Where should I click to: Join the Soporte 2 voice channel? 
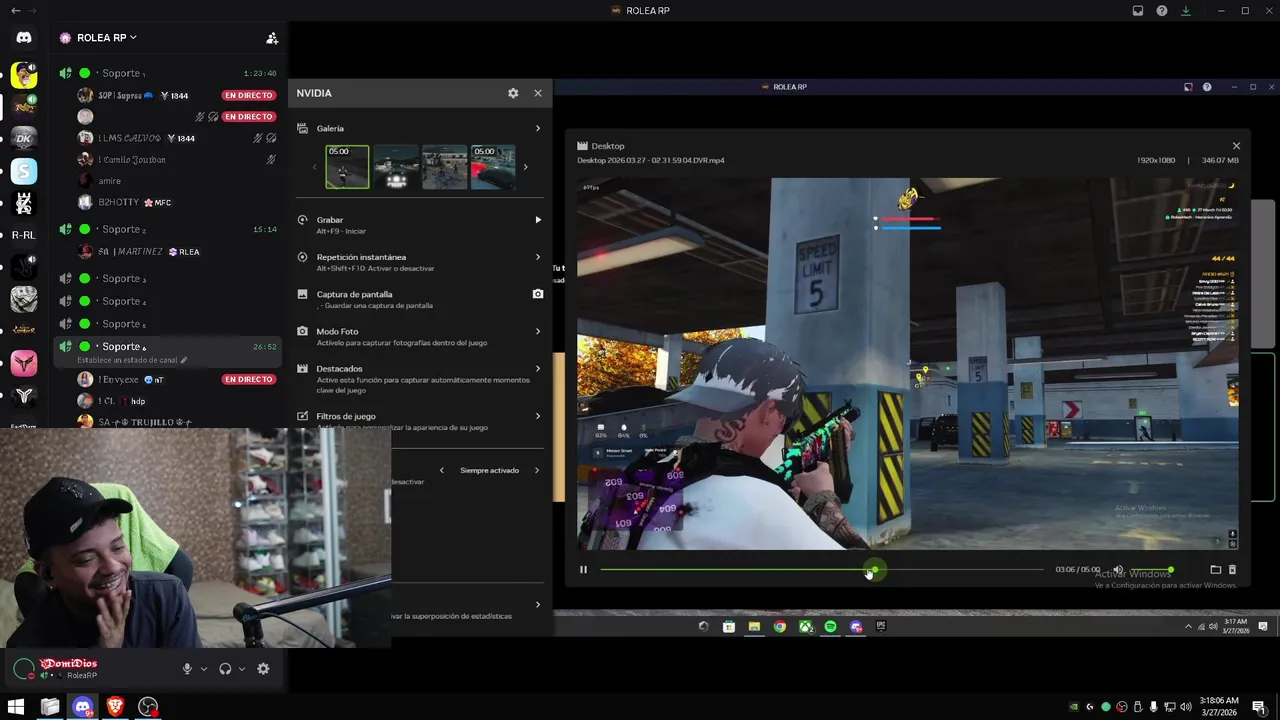click(167, 229)
